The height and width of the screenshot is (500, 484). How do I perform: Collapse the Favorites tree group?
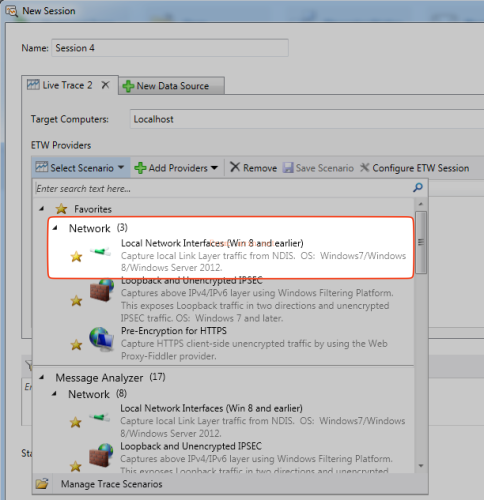[x=42, y=209]
